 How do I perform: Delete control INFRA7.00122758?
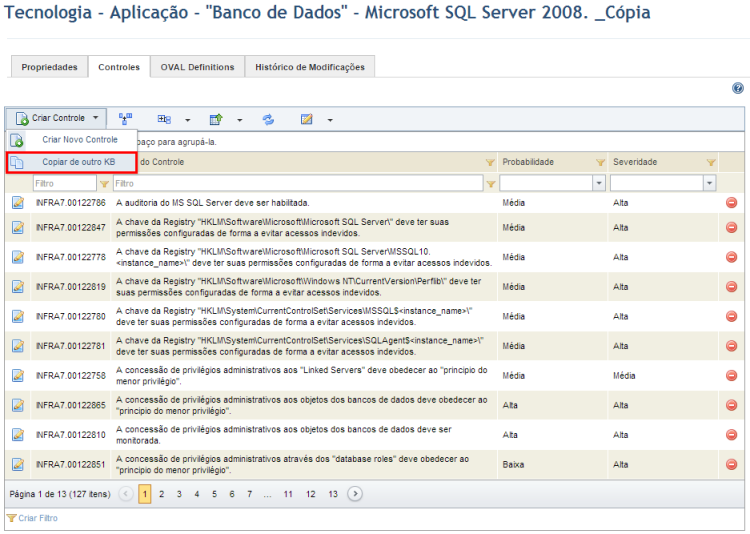coord(731,376)
